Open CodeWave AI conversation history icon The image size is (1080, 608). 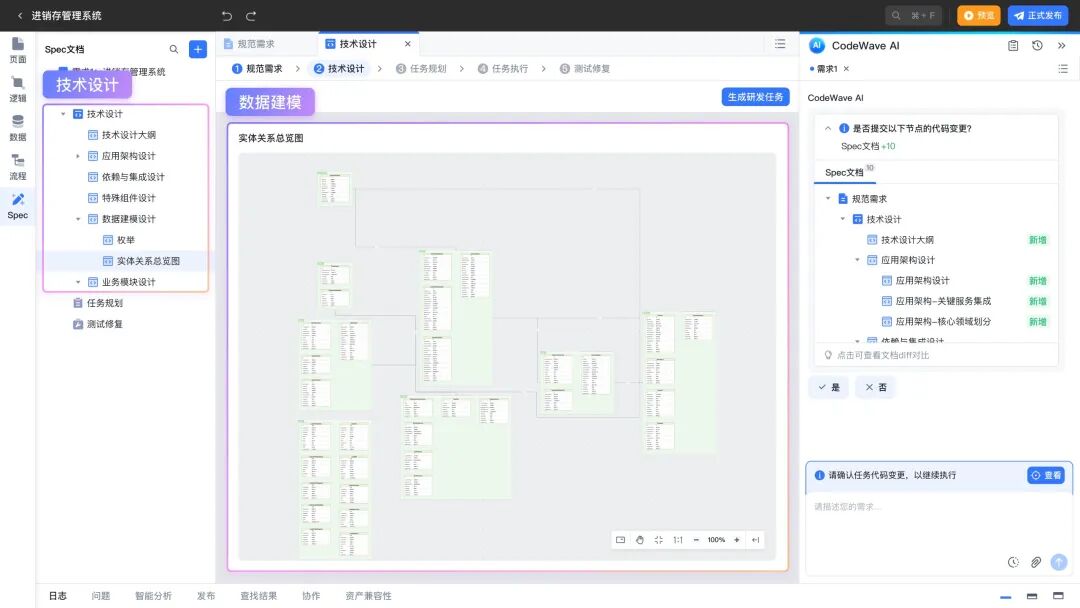tap(1037, 45)
